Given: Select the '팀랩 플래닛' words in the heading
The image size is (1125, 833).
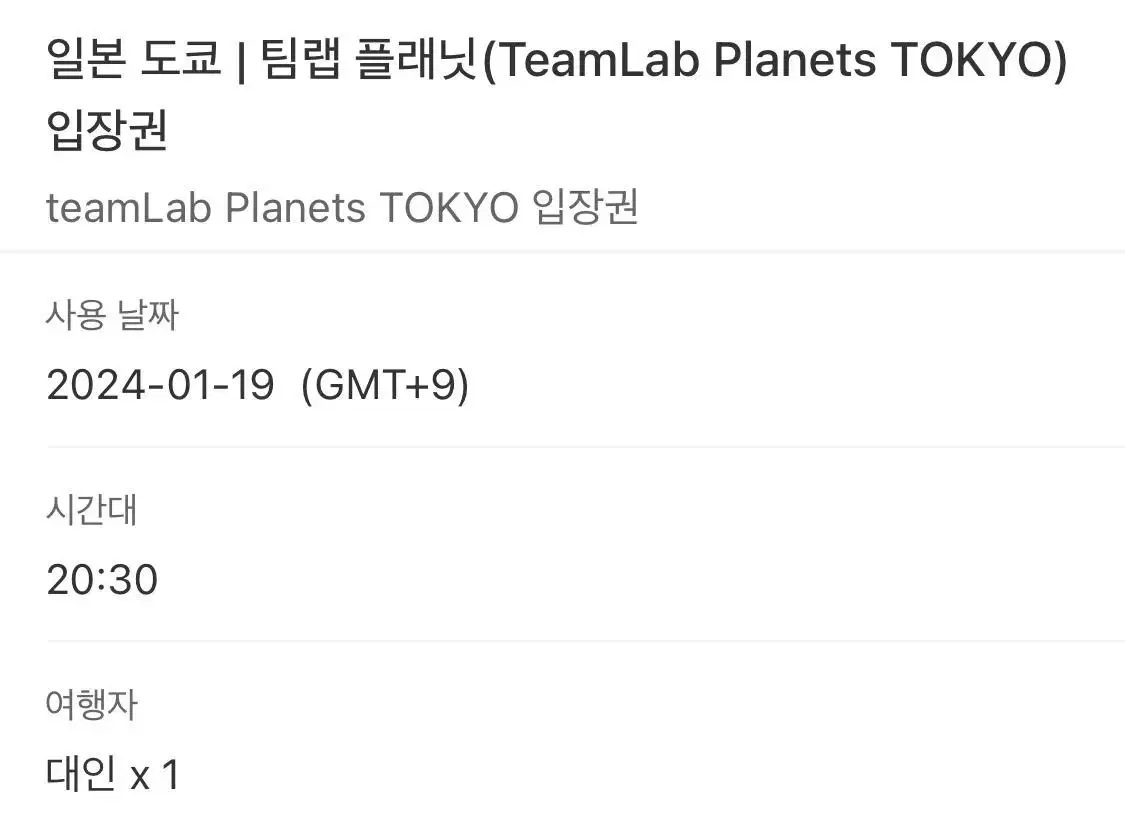Looking at the screenshot, I should point(367,58).
